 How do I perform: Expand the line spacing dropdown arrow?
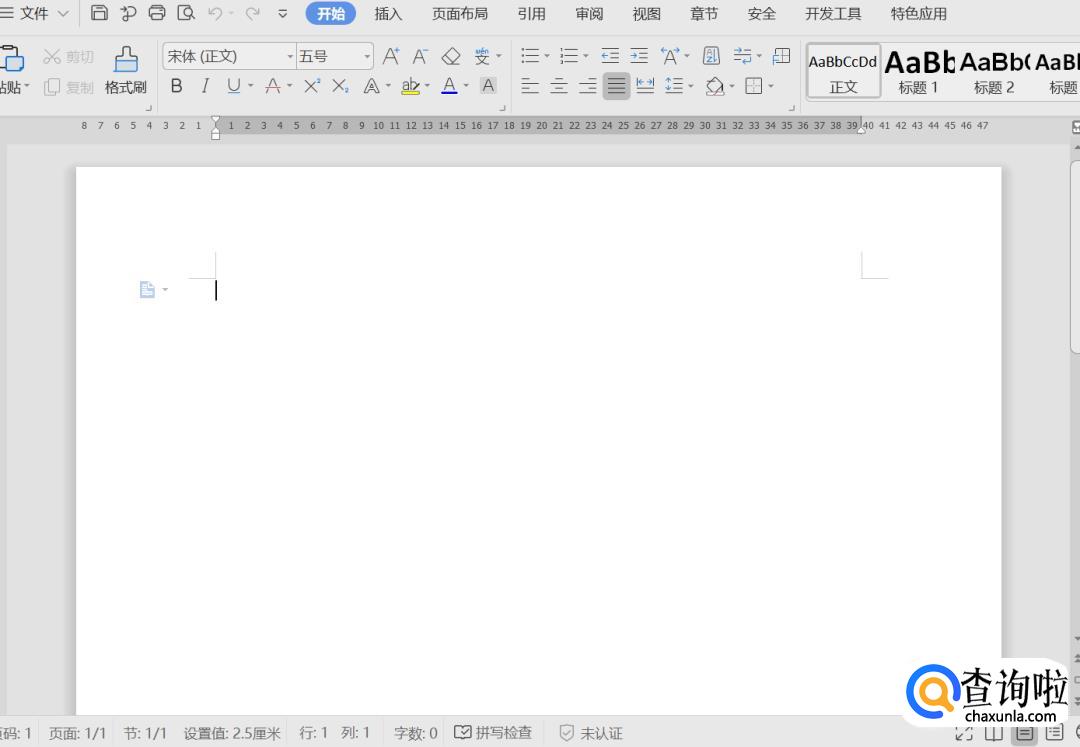tap(691, 87)
